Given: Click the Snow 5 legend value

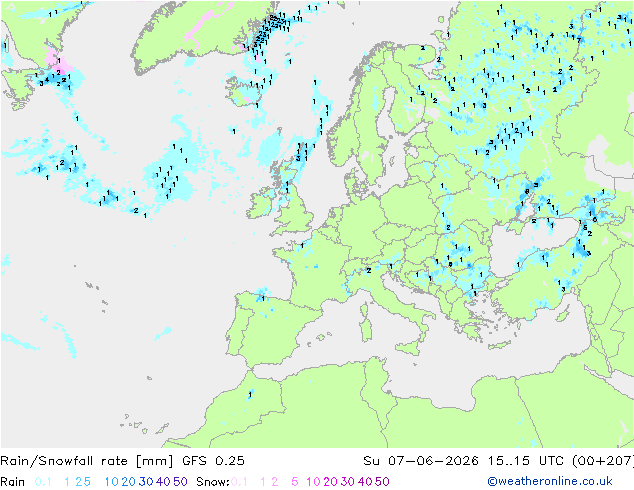Looking at the screenshot, I should pos(295,482).
